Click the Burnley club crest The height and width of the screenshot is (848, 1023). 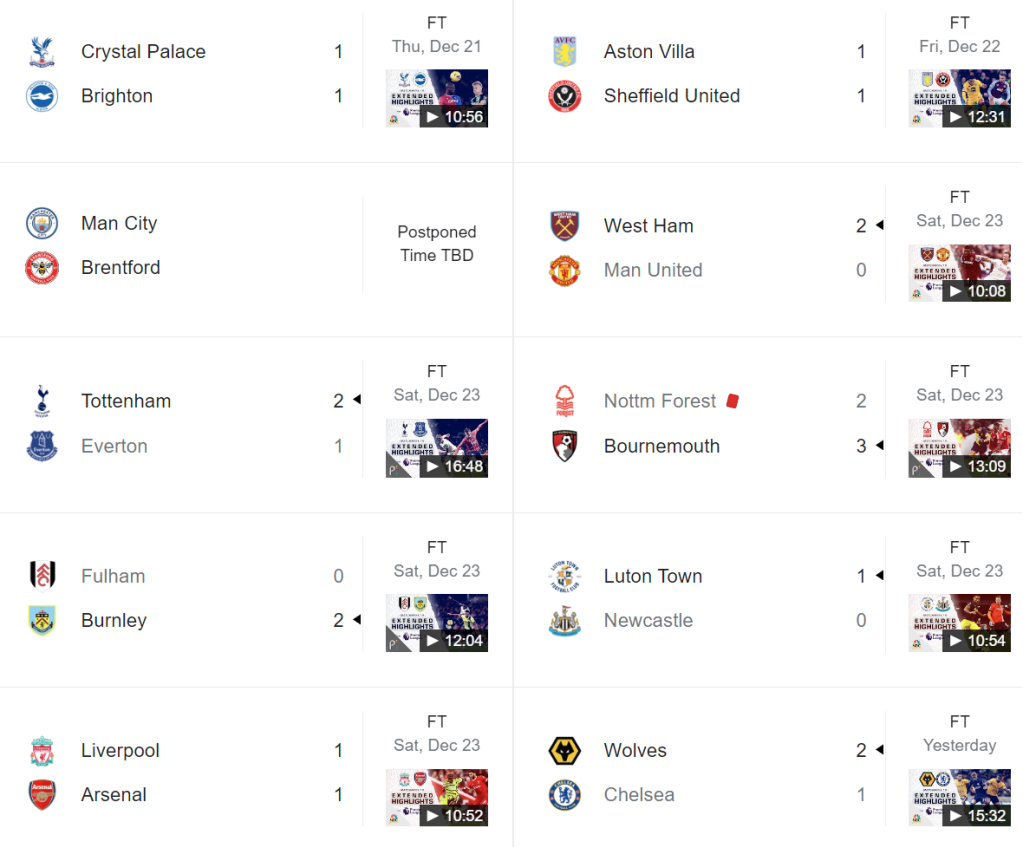click(x=42, y=620)
